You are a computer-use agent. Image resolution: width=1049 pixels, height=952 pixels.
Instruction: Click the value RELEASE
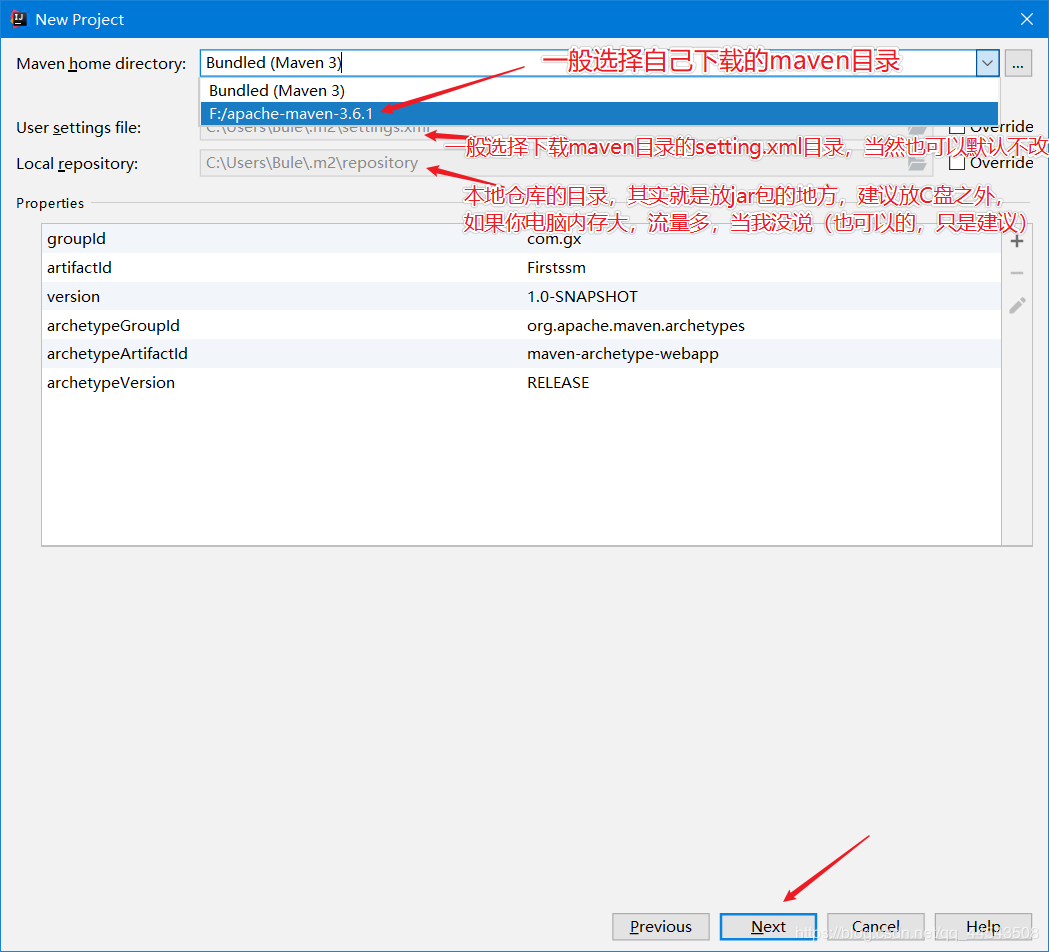[558, 383]
